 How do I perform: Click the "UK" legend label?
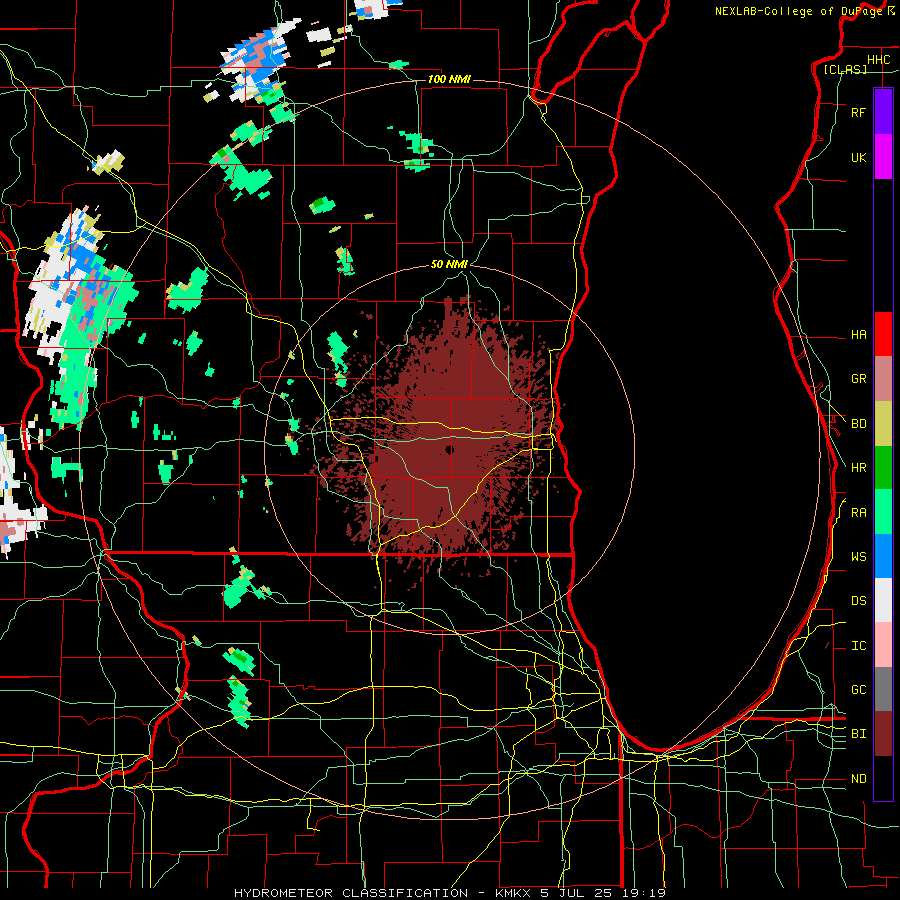coord(858,157)
